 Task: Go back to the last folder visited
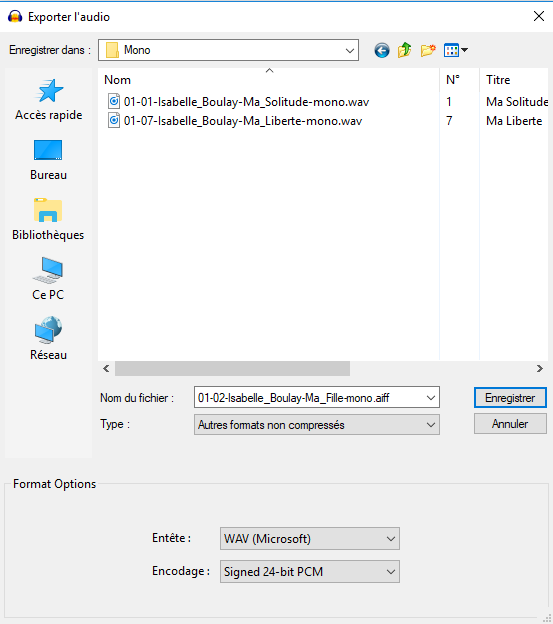(x=382, y=50)
